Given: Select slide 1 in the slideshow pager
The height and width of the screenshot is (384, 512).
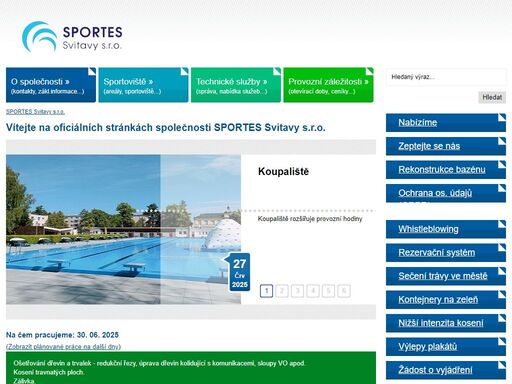Looking at the screenshot, I should tap(266, 291).
